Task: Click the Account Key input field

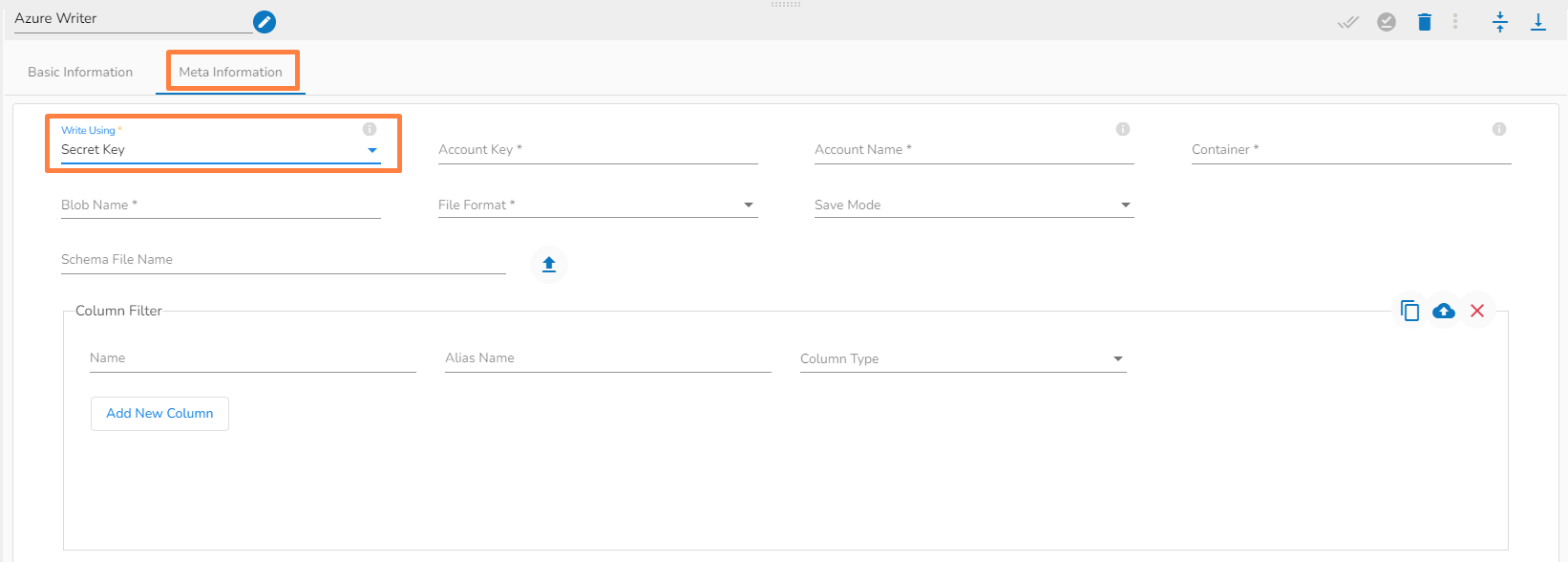Action: click(597, 150)
